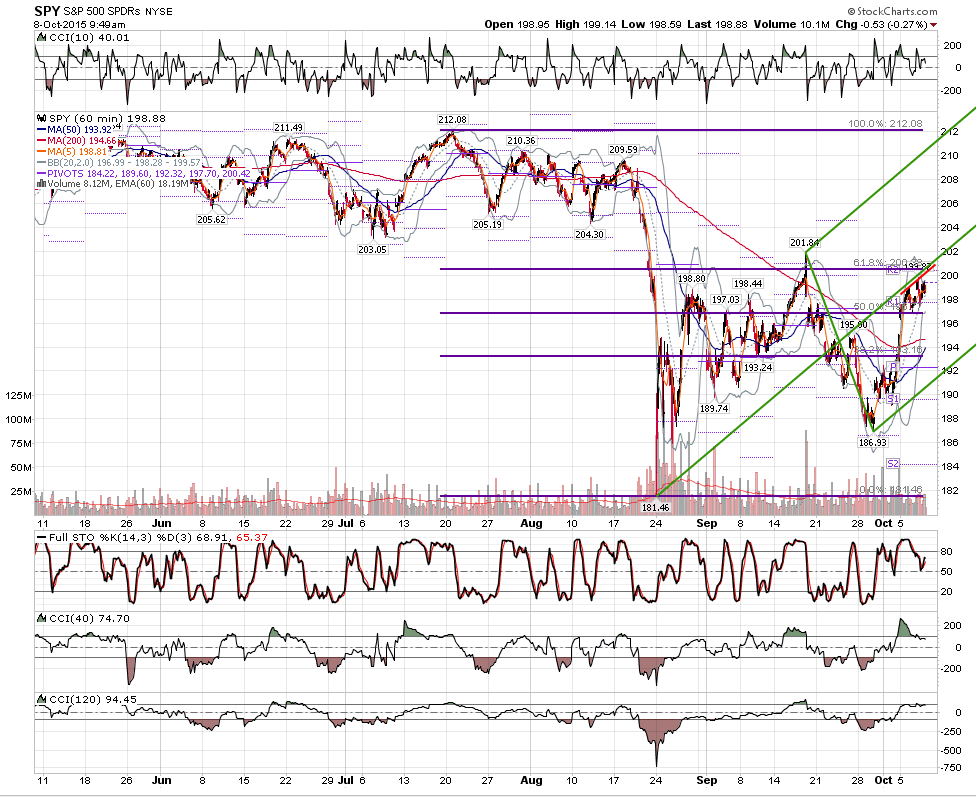Click the 8-Oct-2015 9:49am timestamp
Image resolution: width=976 pixels, height=797 pixels.
click(x=80, y=25)
